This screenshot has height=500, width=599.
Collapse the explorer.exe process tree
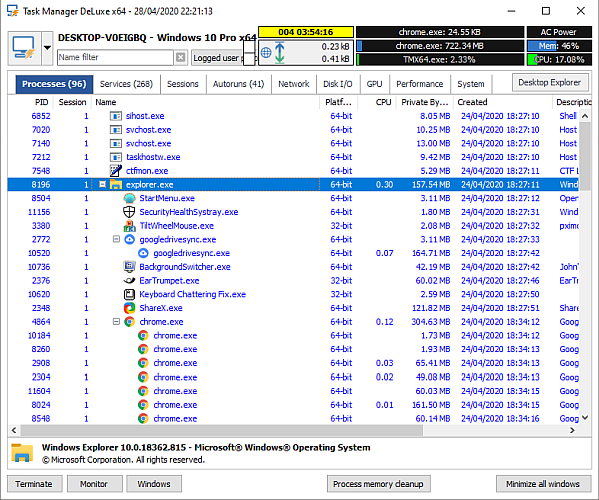coord(102,184)
